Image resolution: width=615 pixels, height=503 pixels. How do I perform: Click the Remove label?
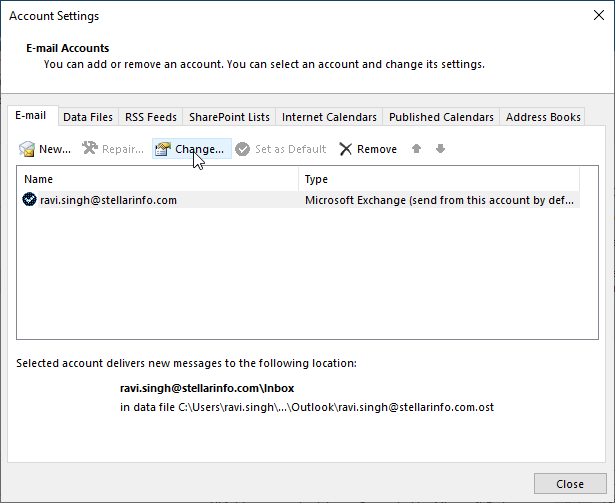click(x=377, y=149)
